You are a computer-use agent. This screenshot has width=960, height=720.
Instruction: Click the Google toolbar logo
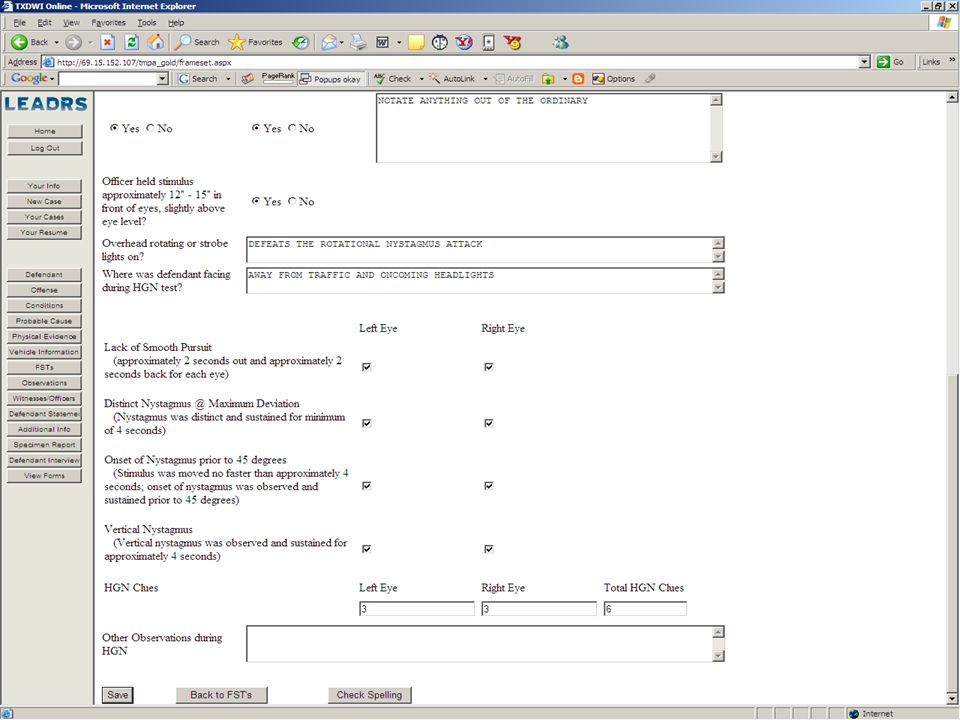29,78
